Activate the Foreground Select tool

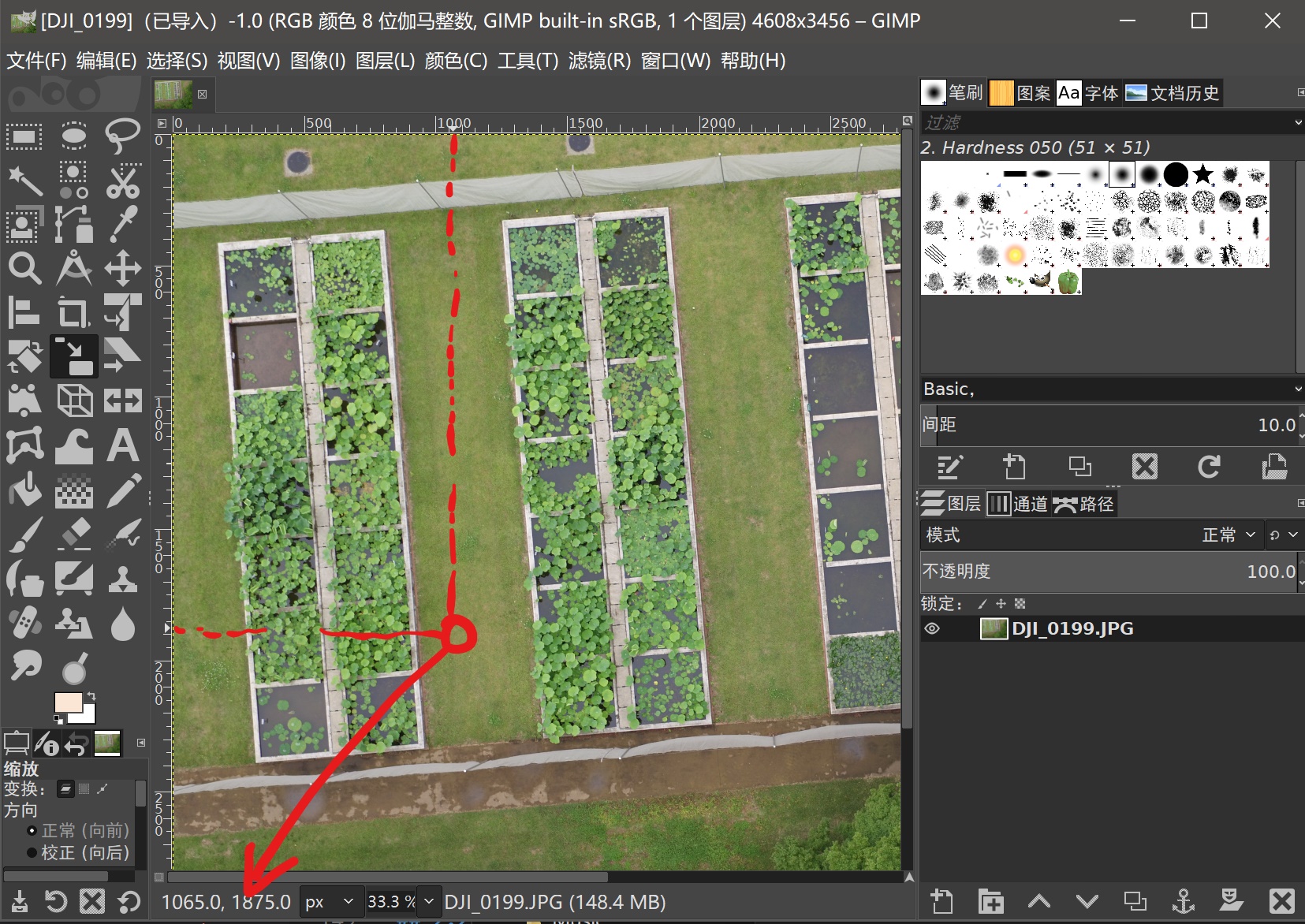coord(24,225)
